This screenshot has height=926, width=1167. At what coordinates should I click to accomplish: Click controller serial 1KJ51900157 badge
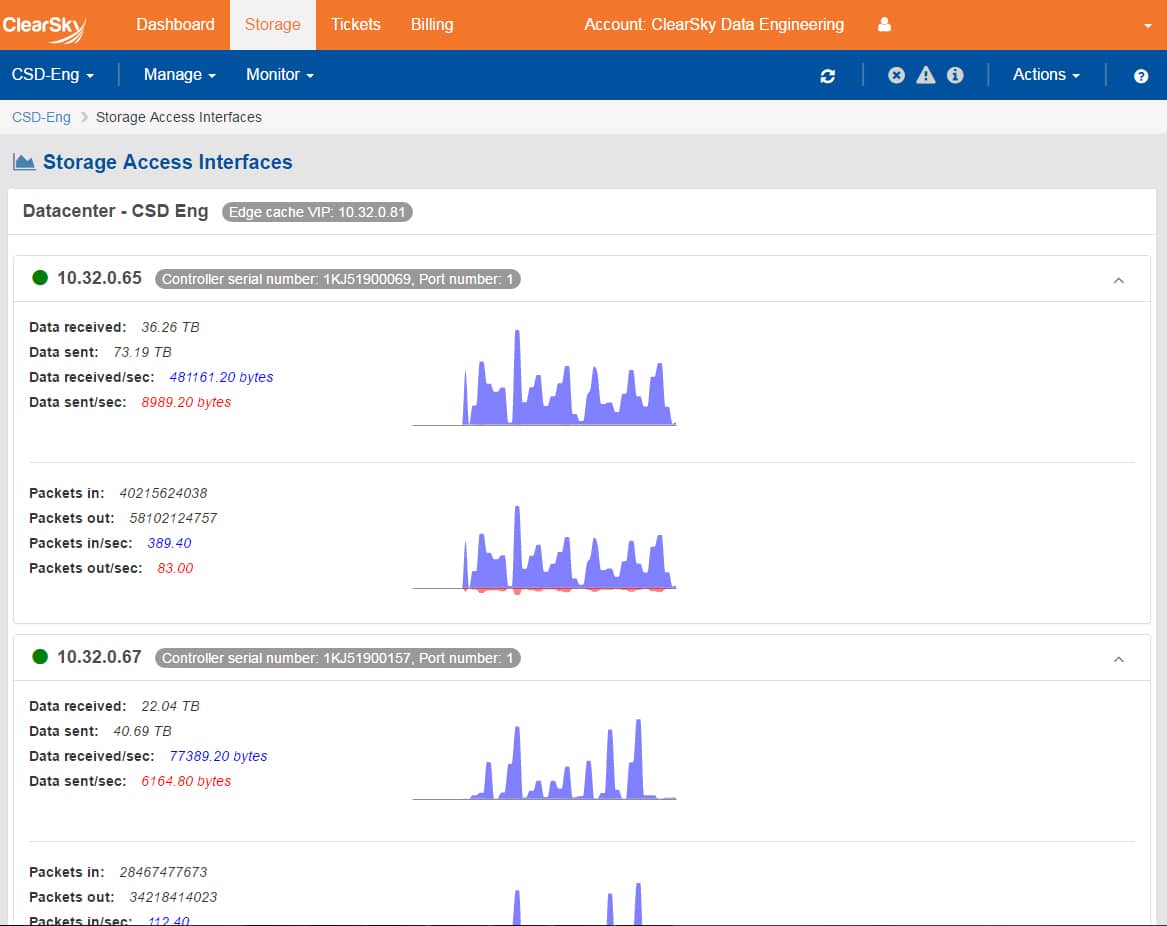pyautogui.click(x=337, y=658)
